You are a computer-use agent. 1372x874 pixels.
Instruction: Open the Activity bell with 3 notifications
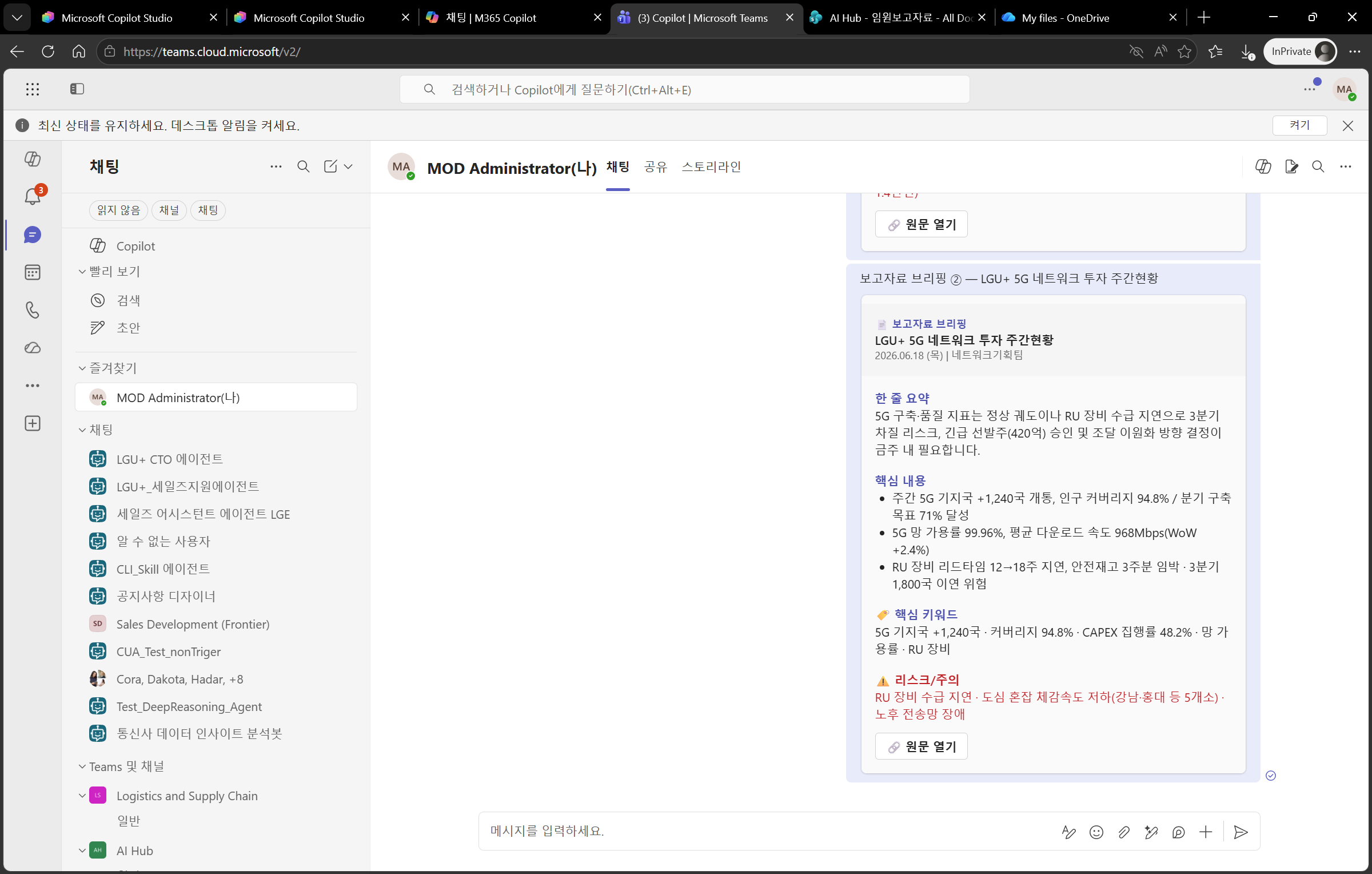[x=33, y=196]
